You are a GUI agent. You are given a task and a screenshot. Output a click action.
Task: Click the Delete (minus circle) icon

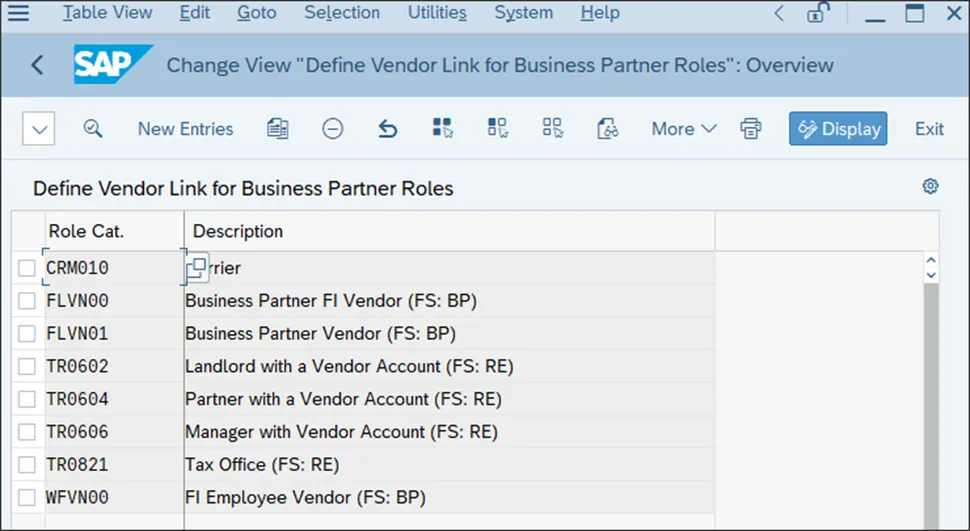pyautogui.click(x=333, y=129)
